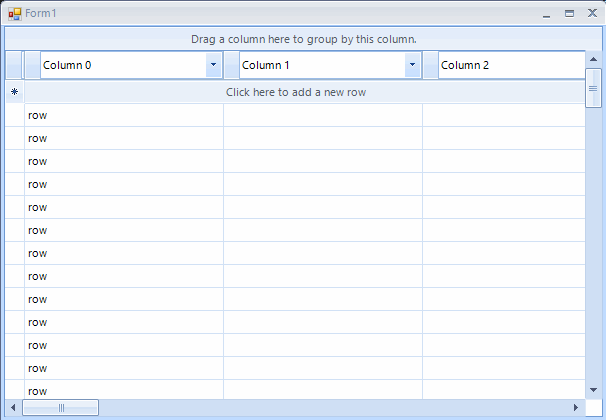Select the Column 0 header text field
The image size is (606, 420).
click(122, 65)
